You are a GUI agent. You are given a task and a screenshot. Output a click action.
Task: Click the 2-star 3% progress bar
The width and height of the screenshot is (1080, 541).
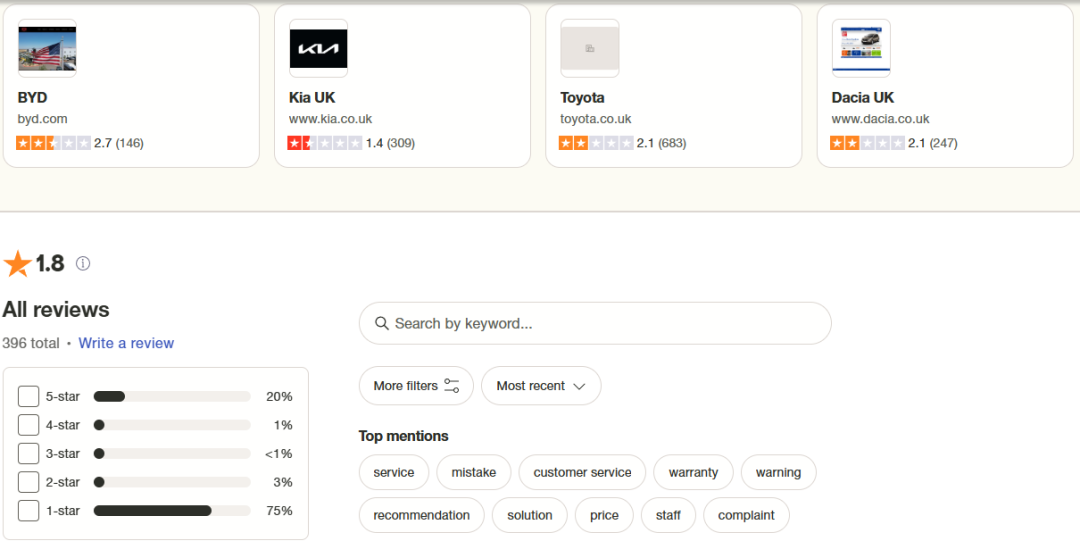[x=172, y=482]
